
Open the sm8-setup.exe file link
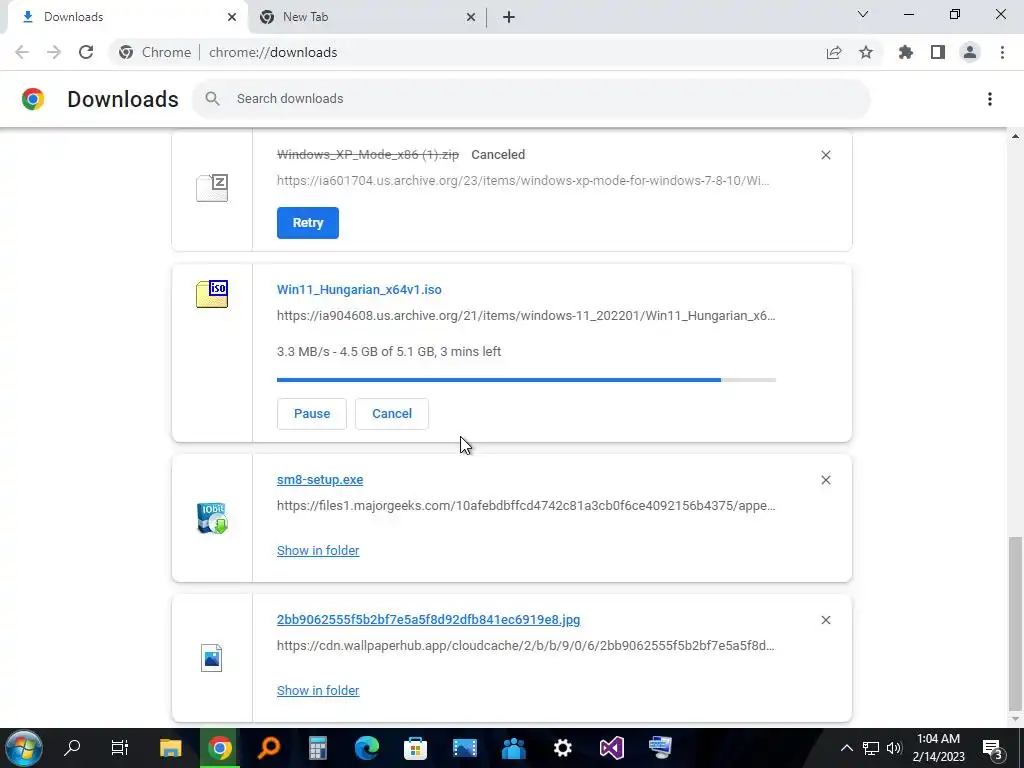320,479
